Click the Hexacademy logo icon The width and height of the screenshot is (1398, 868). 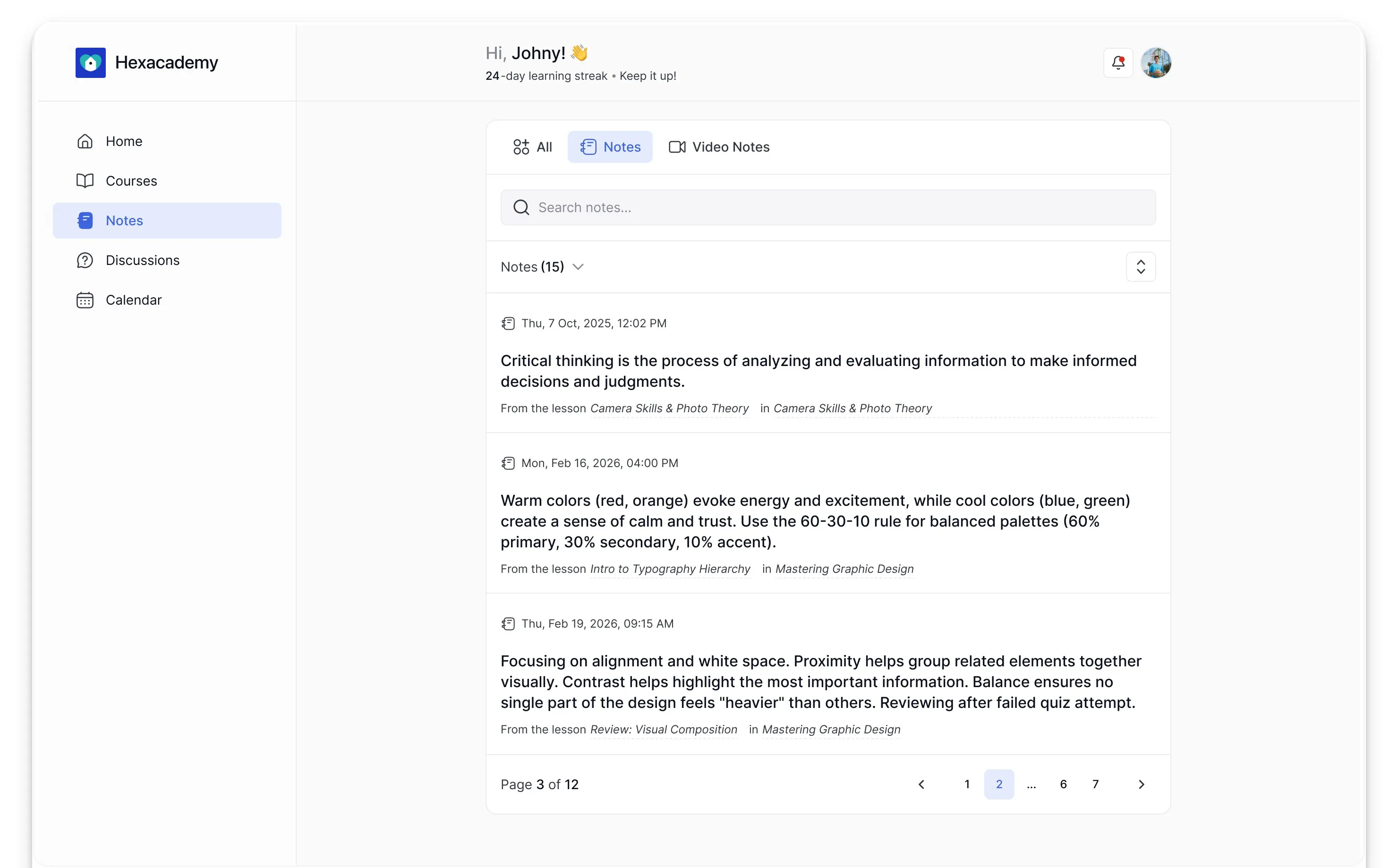[91, 63]
